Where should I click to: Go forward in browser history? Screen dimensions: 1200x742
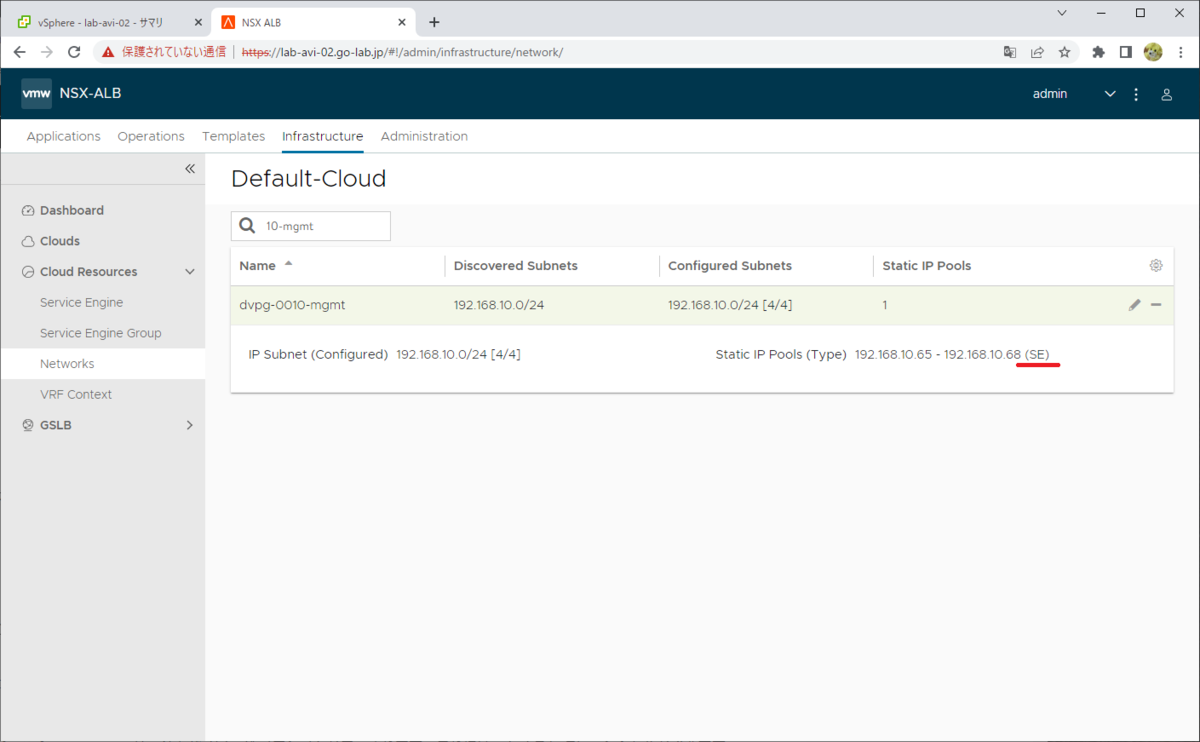[x=47, y=52]
